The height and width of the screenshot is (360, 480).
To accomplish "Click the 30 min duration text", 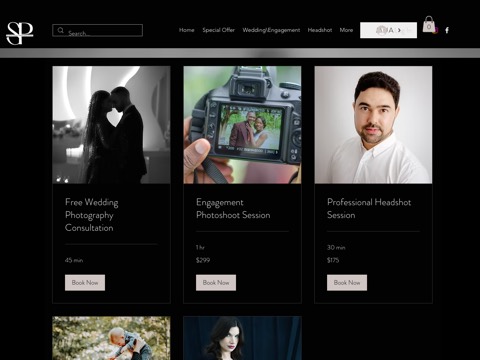I will point(336,247).
